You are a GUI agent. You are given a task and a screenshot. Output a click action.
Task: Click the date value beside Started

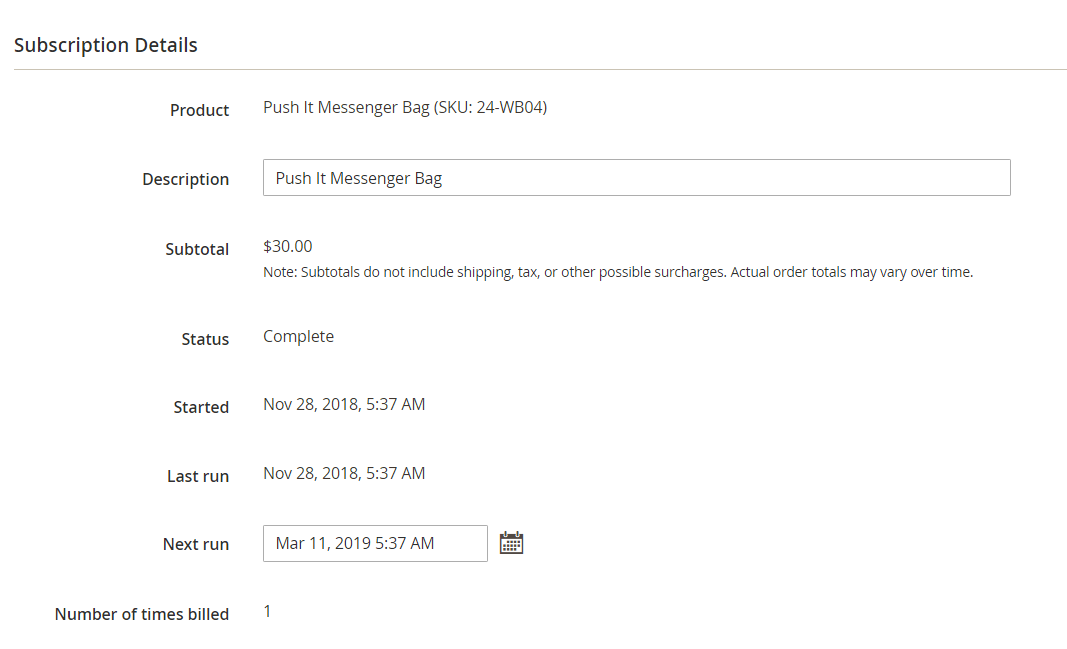click(344, 404)
